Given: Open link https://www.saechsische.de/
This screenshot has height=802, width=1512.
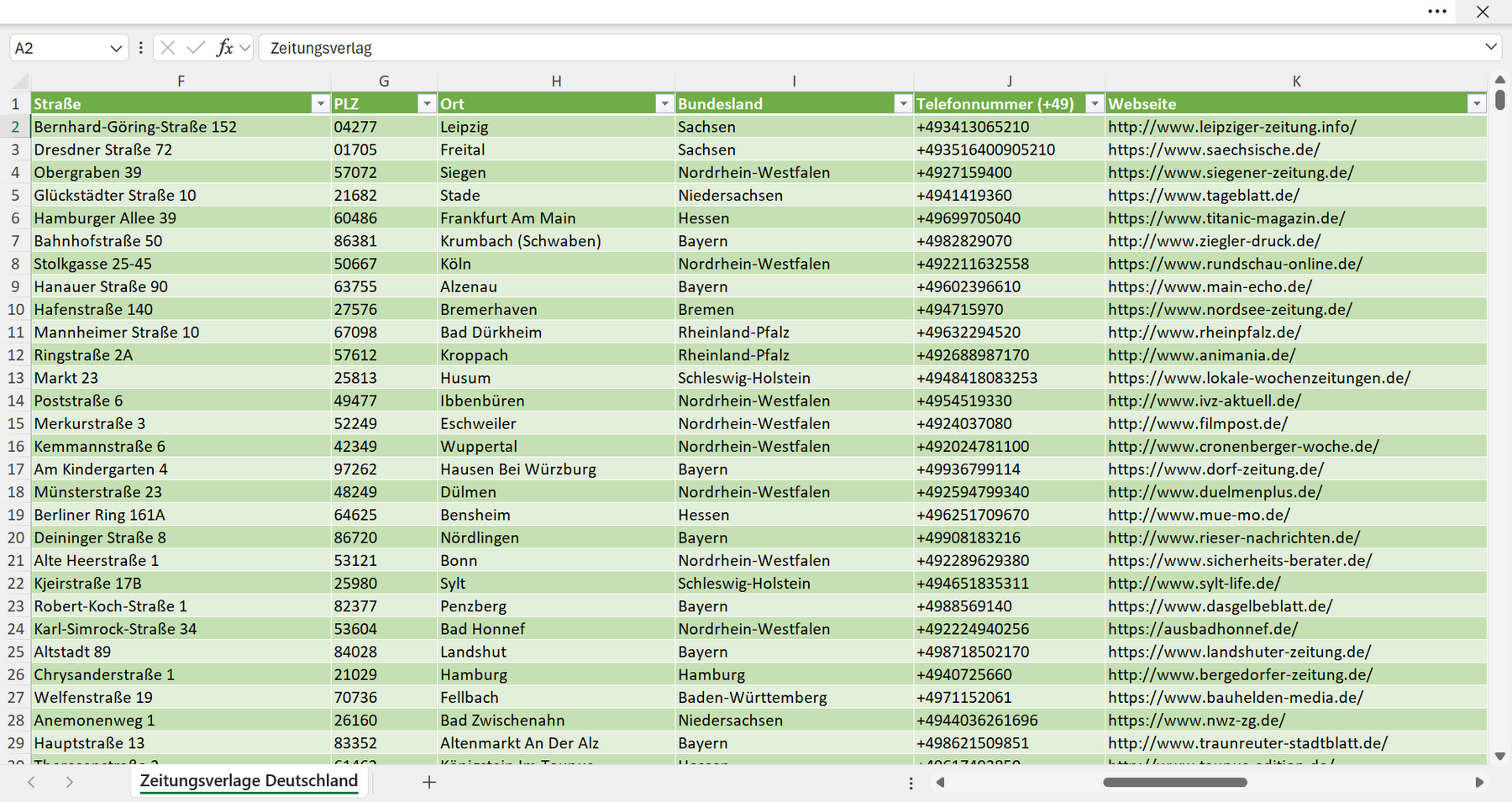Looking at the screenshot, I should (x=1214, y=149).
